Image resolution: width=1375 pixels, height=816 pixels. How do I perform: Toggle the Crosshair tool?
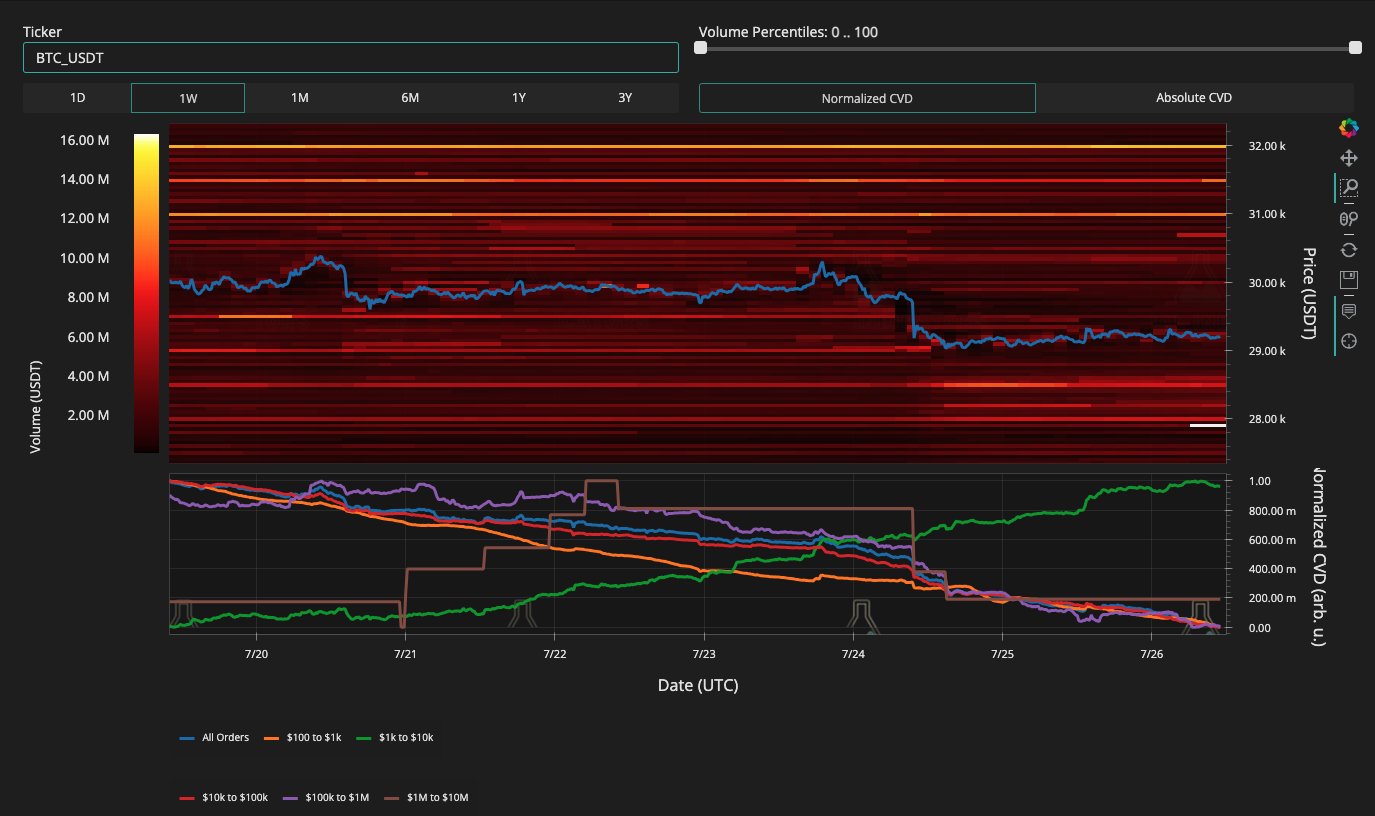tap(1348, 341)
